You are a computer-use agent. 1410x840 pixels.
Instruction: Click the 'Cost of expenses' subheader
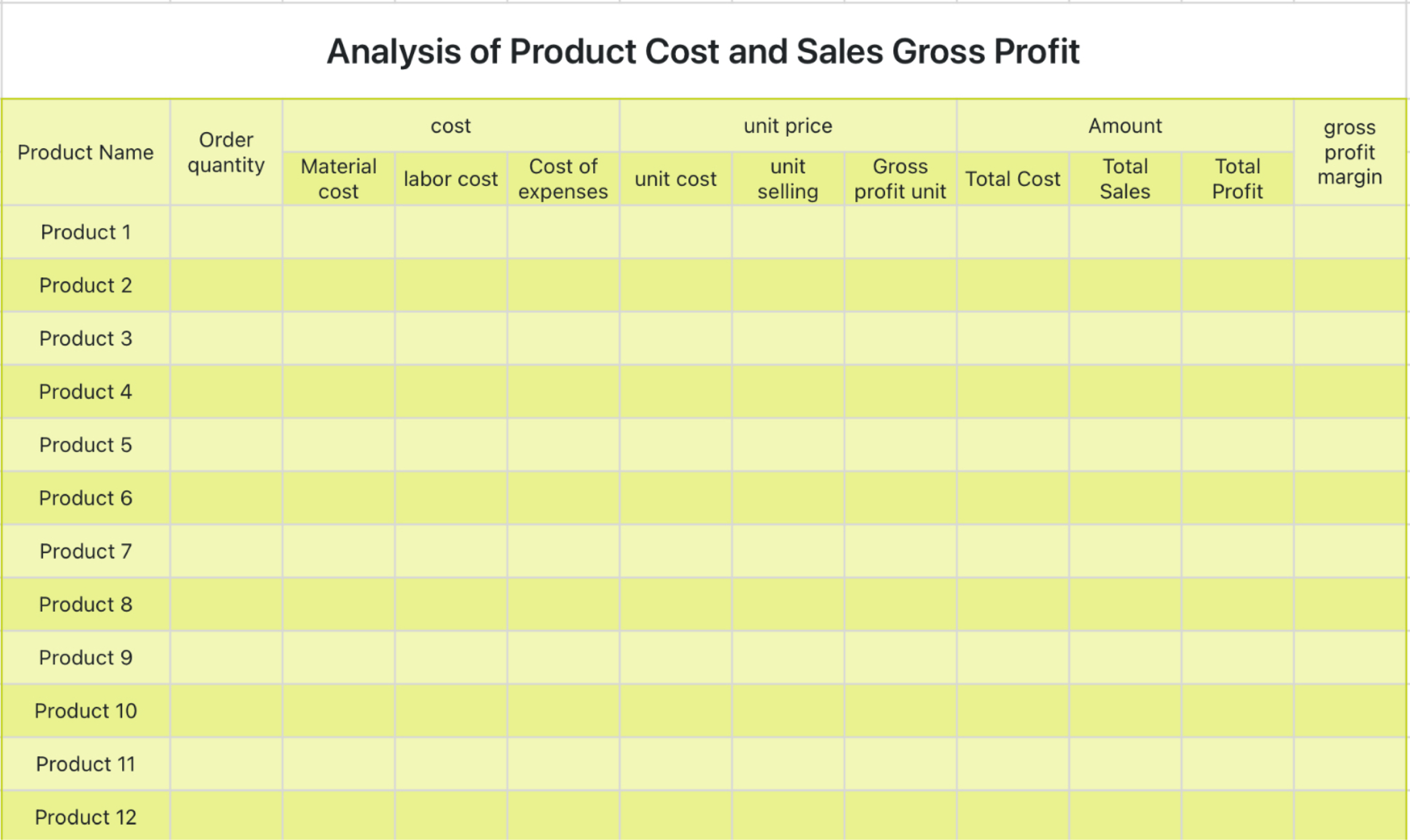(x=563, y=179)
